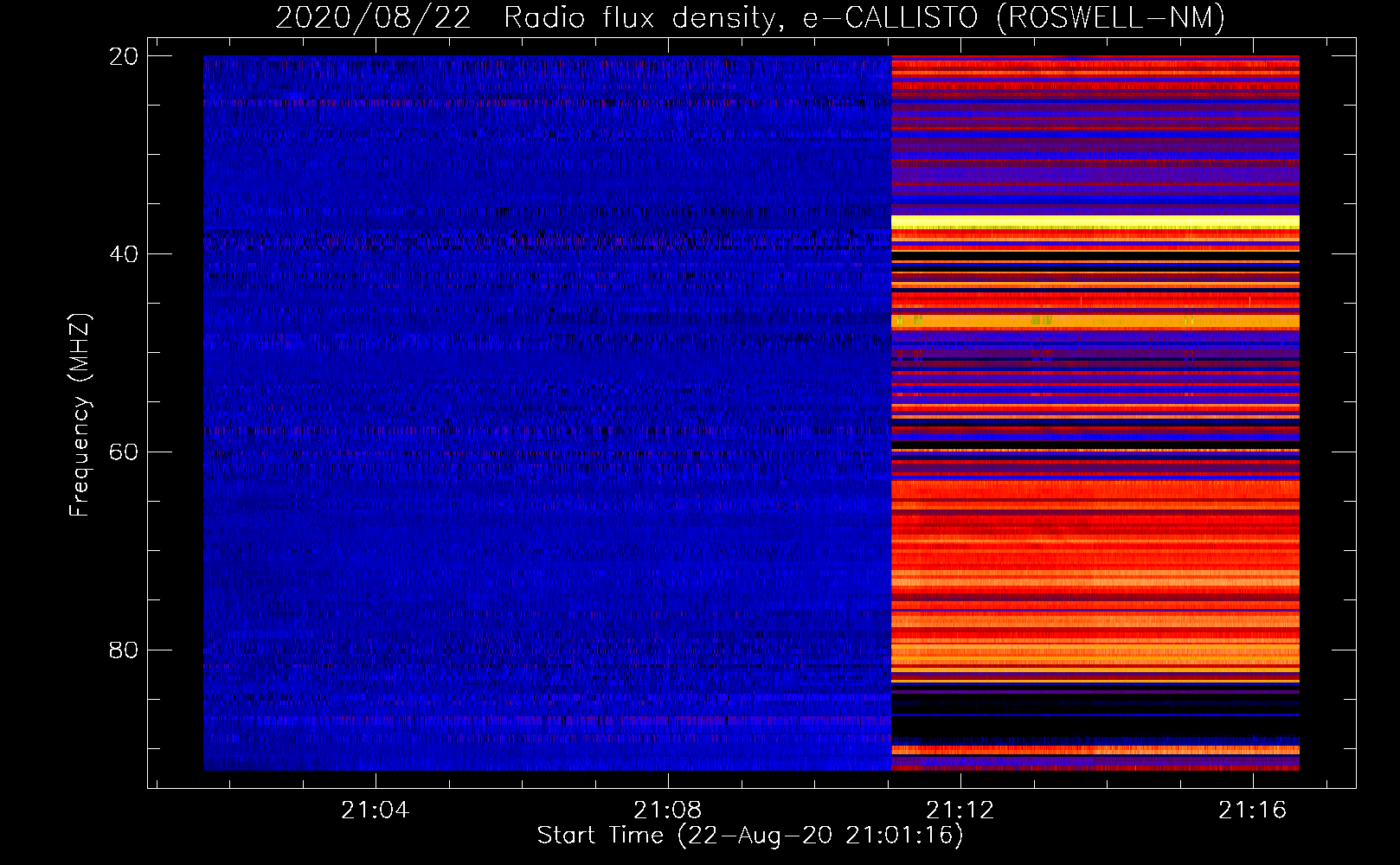Click the bright yellow band near 37 MHz

click(x=1095, y=222)
